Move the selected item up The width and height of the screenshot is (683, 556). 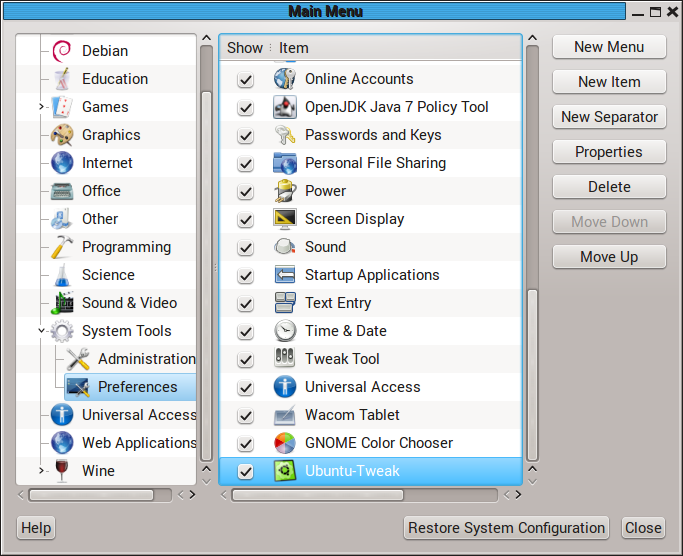point(609,257)
